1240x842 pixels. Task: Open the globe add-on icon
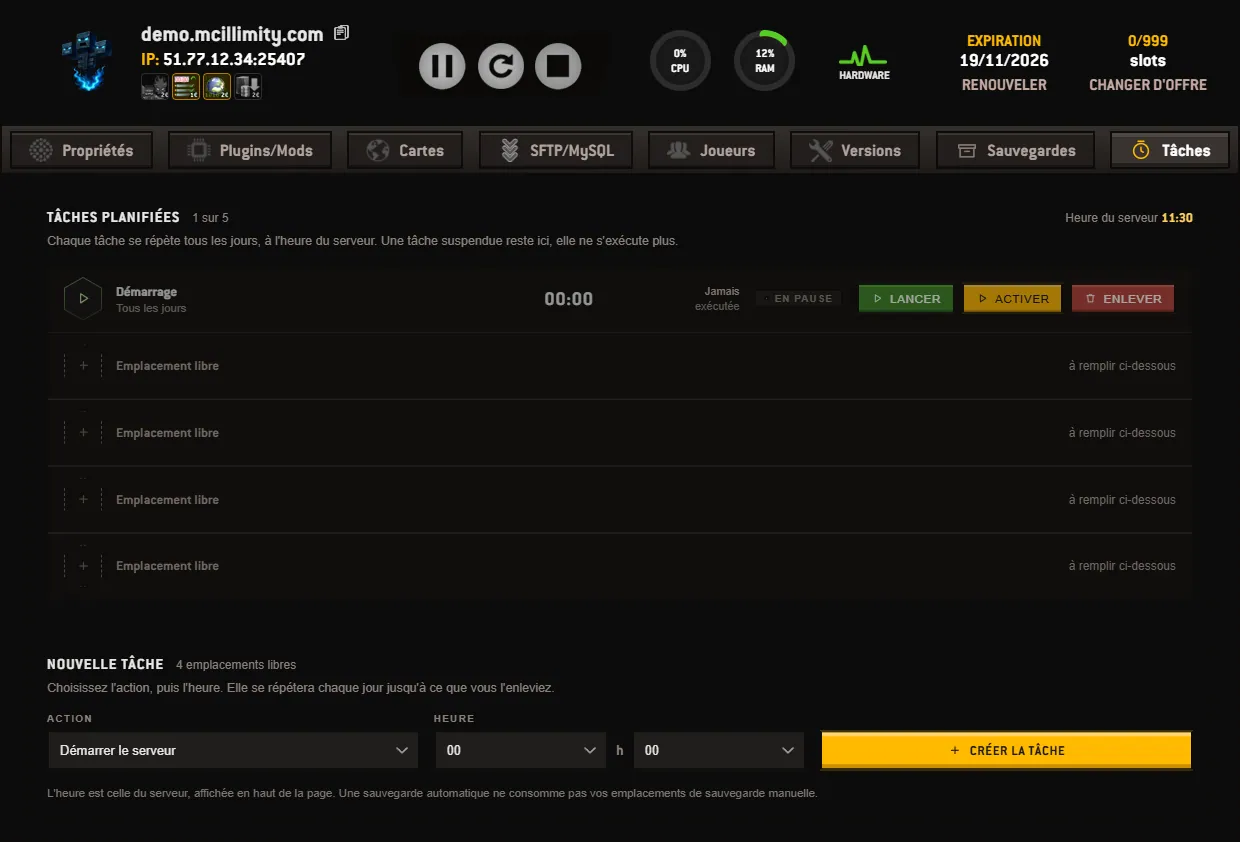coord(217,87)
